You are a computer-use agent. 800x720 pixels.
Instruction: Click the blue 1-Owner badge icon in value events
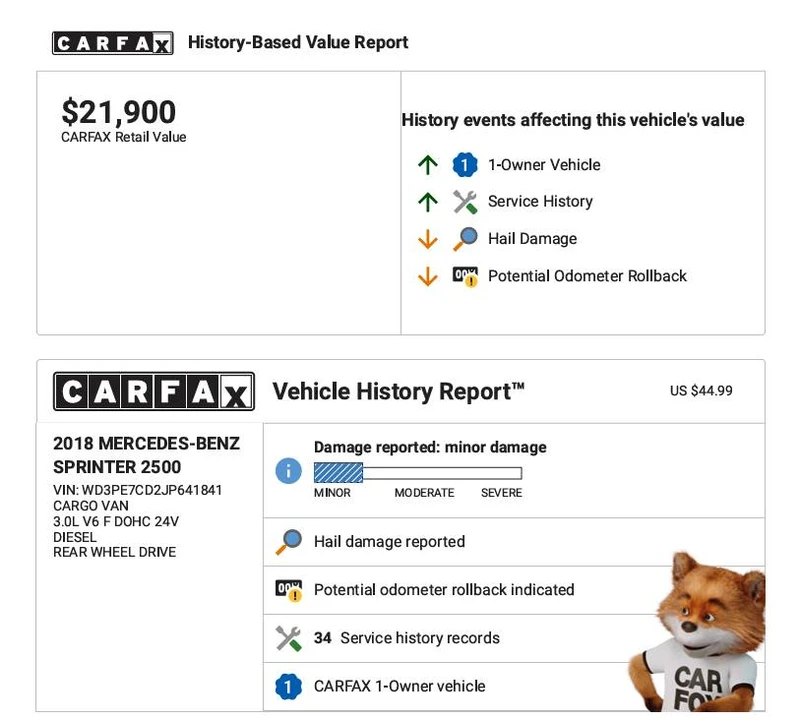[x=465, y=165]
